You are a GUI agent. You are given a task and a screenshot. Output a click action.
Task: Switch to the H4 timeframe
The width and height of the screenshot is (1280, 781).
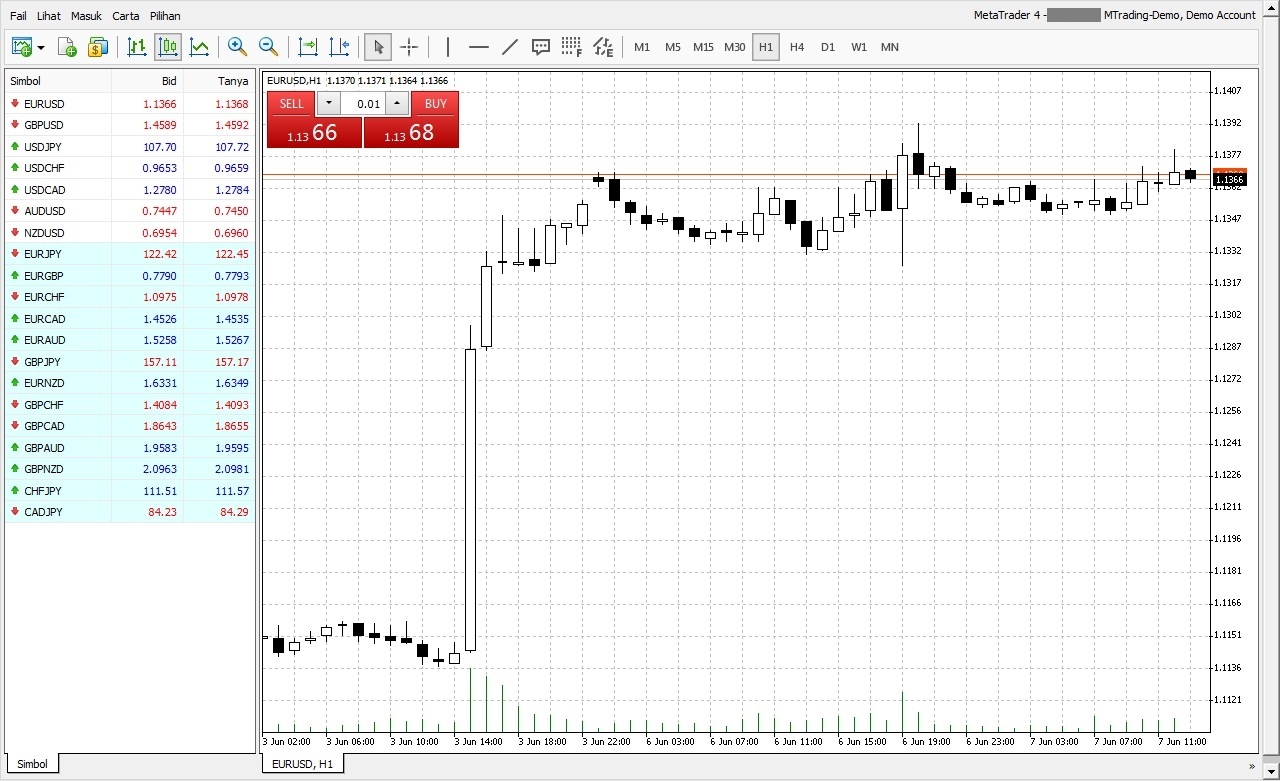point(797,46)
